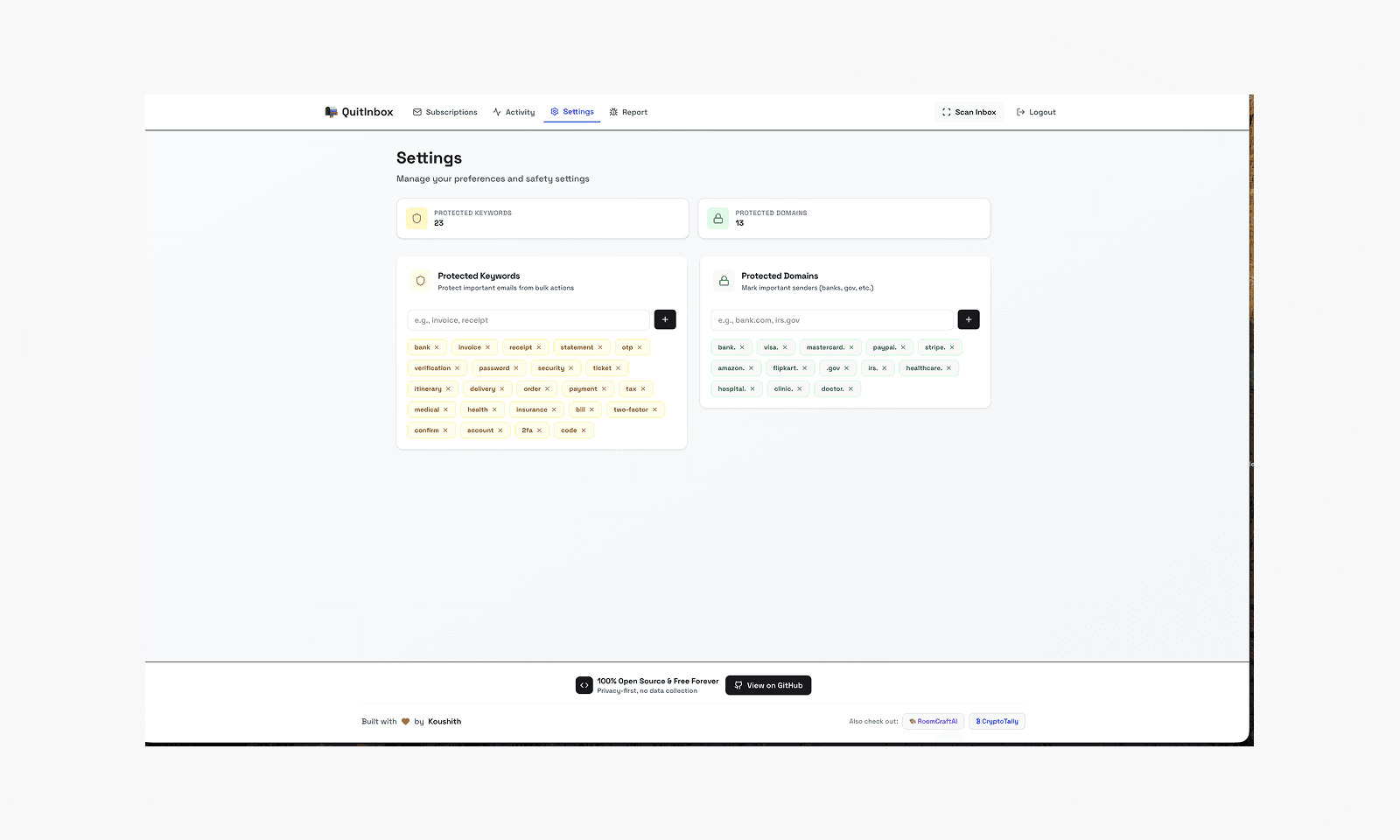This screenshot has height=840, width=1400.
Task: Click the plus button to add a keyword
Action: (665, 319)
